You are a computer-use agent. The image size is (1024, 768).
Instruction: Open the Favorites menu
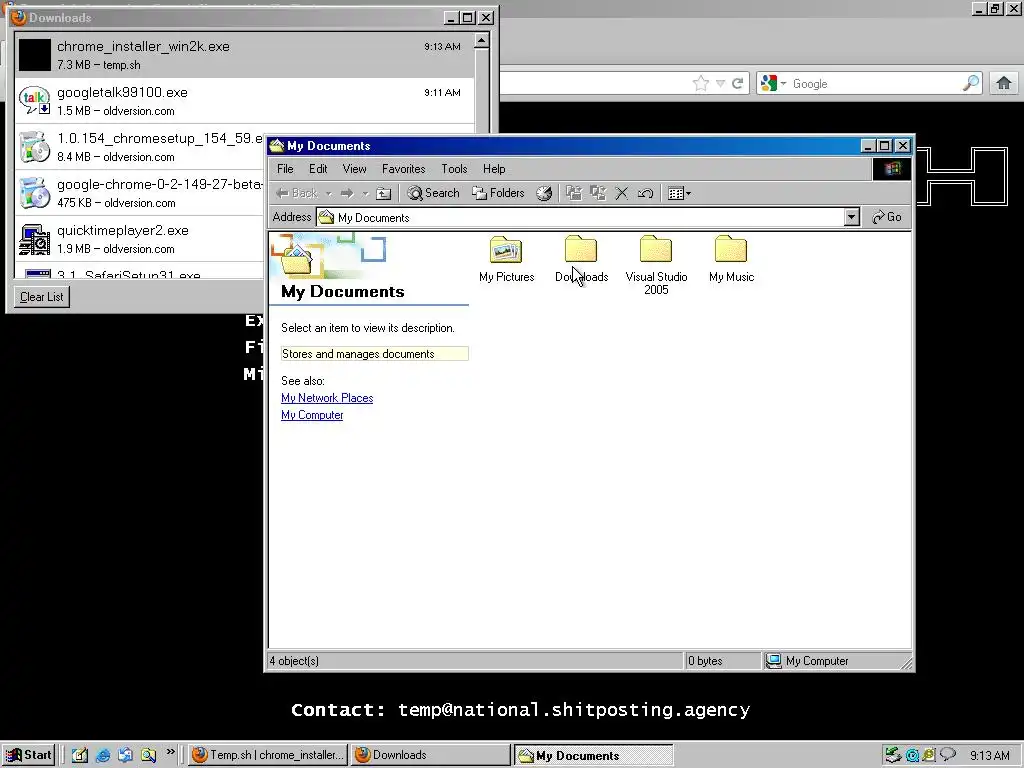click(x=404, y=169)
